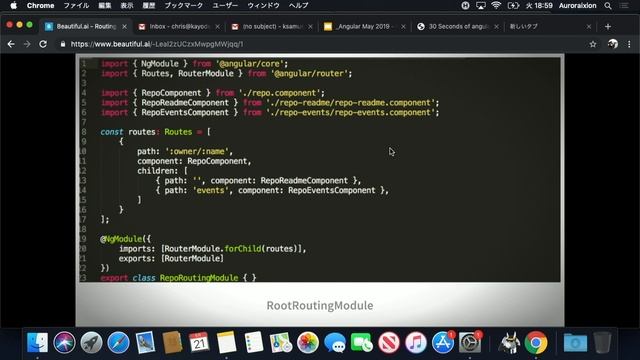The width and height of the screenshot is (640, 360).
Task: Click the battery charging icon
Action: pyautogui.click(x=513, y=6)
